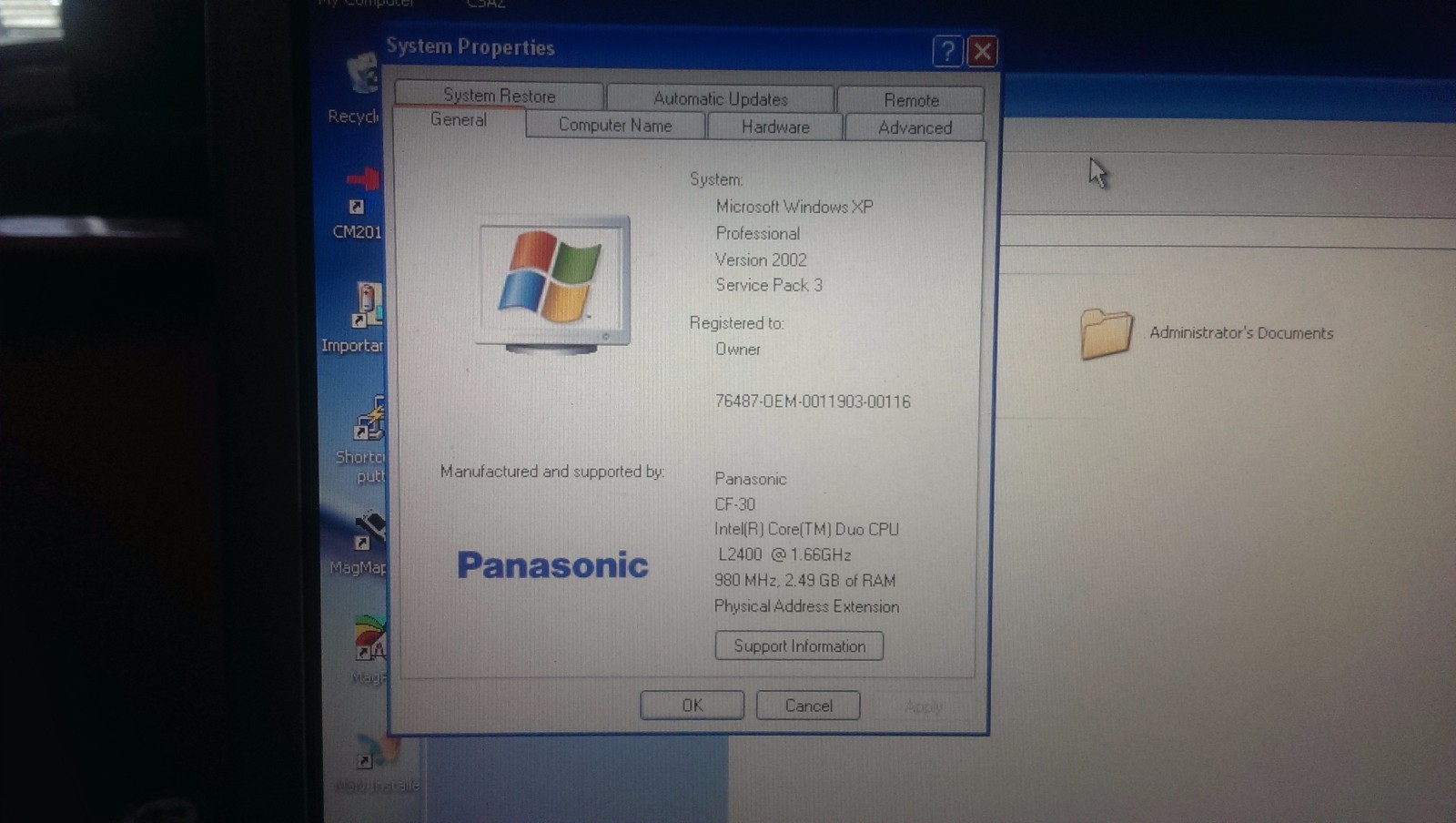Click the General tab
Viewport: 1456px width, 823px height.
click(460, 119)
